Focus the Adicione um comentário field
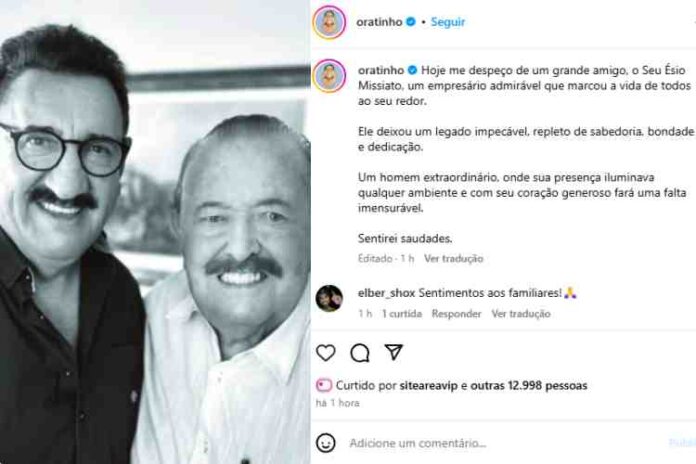This screenshot has width=696, height=464. [506, 443]
